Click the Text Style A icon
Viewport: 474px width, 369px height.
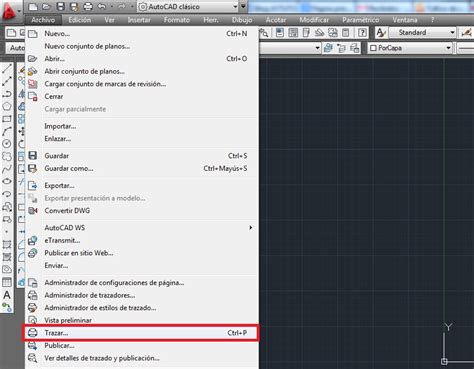coord(381,33)
